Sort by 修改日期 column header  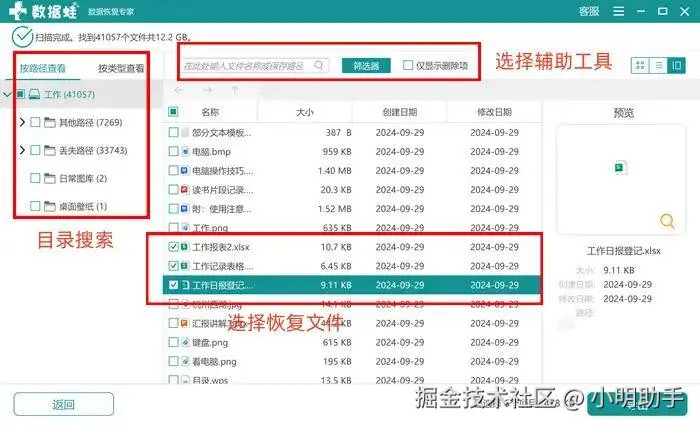coord(494,112)
